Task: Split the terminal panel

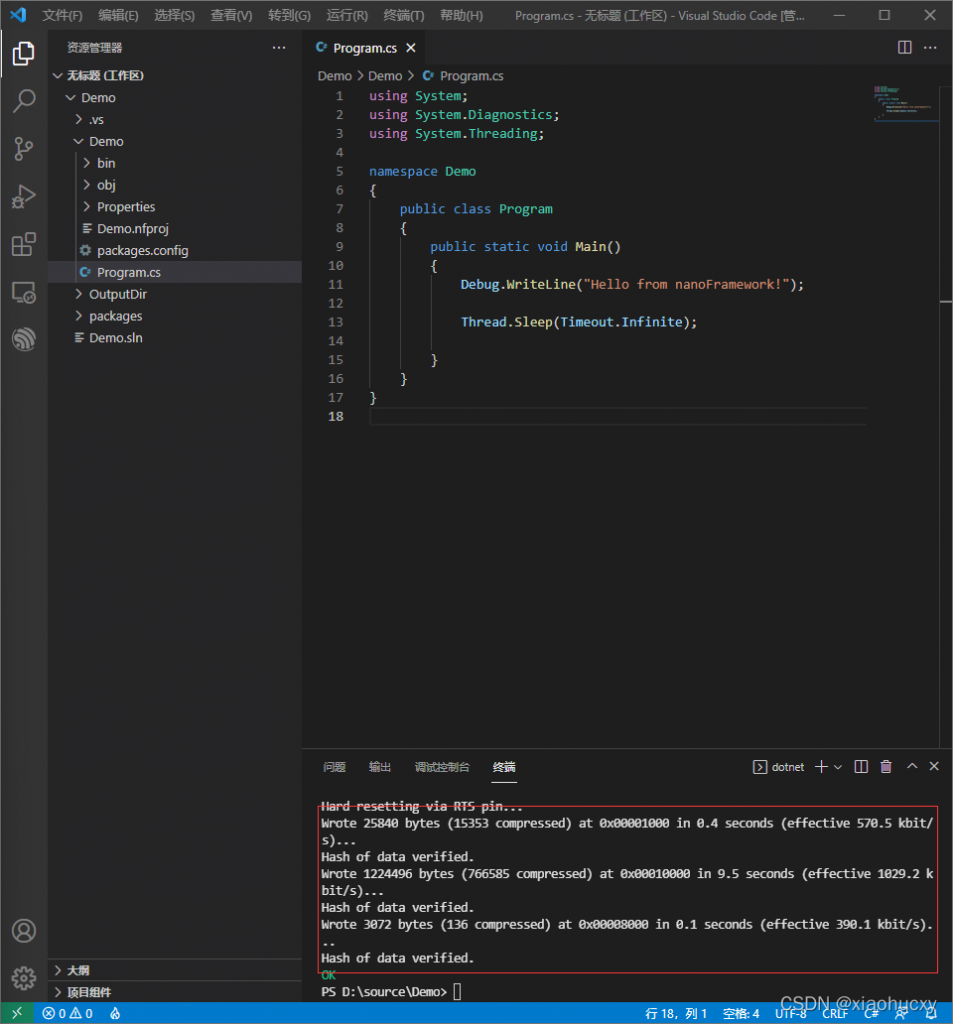Action: tap(861, 767)
